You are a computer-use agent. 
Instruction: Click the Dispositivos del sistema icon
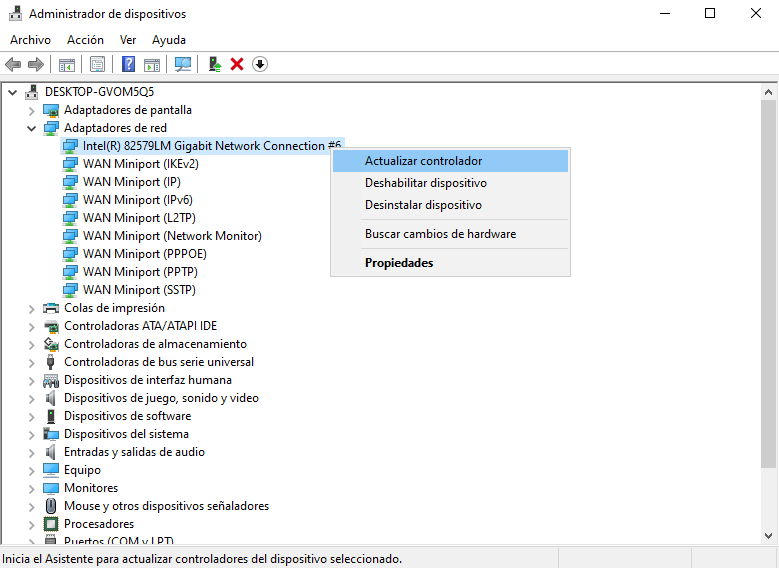click(51, 434)
